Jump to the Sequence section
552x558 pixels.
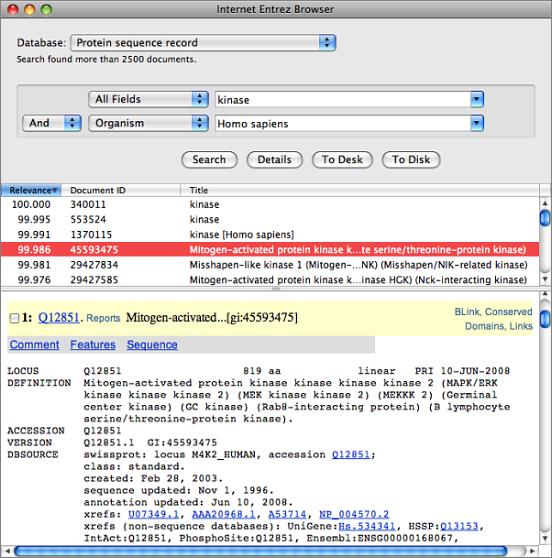(152, 344)
